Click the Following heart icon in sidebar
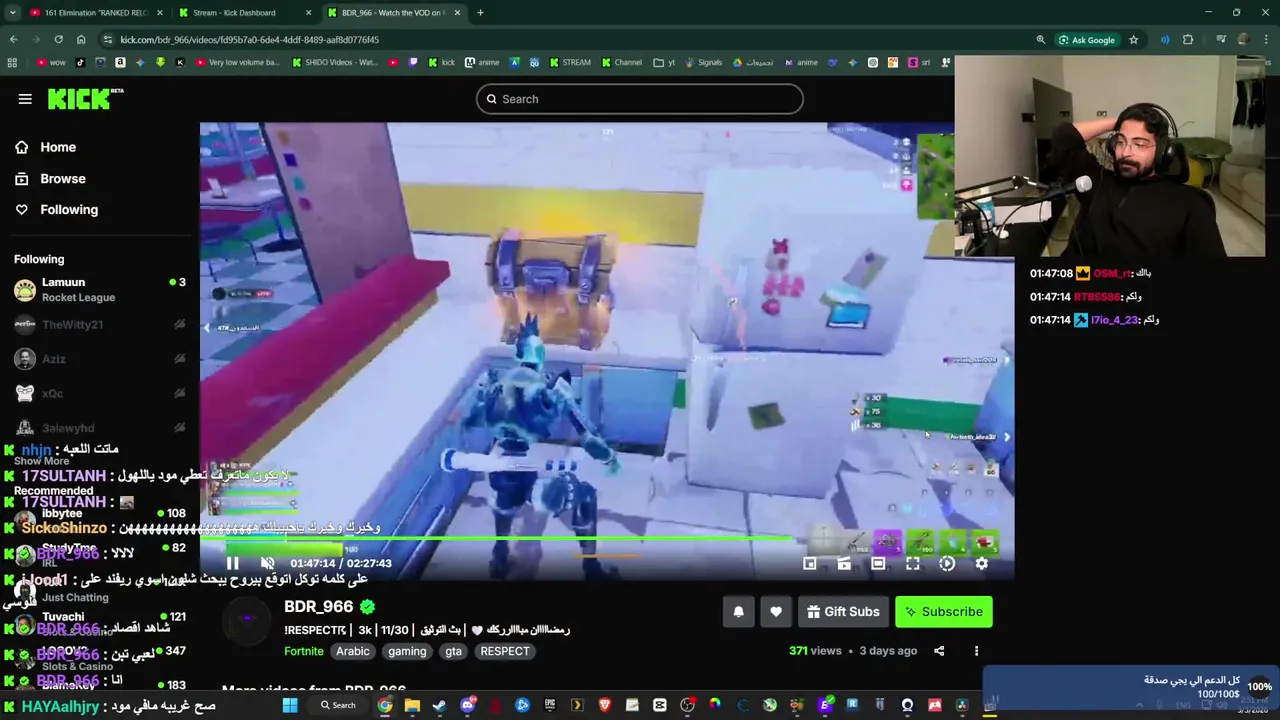 coord(22,209)
